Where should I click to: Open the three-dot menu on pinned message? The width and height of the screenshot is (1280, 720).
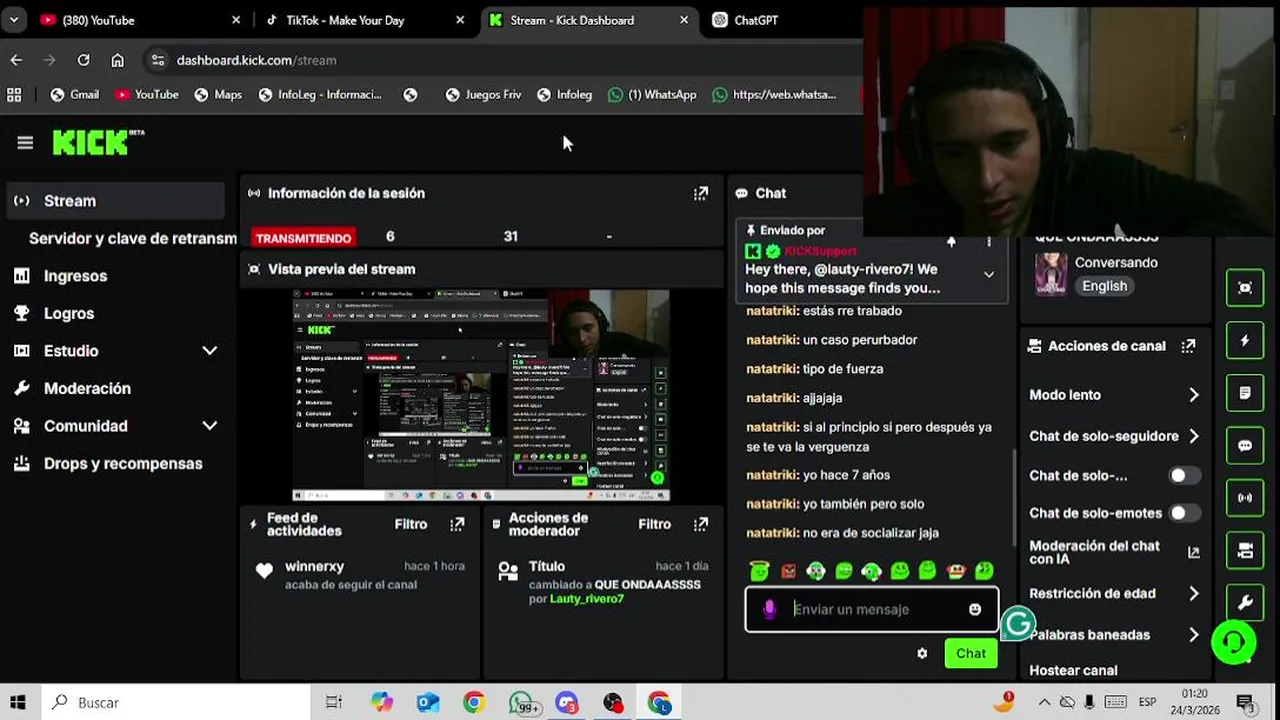click(989, 242)
